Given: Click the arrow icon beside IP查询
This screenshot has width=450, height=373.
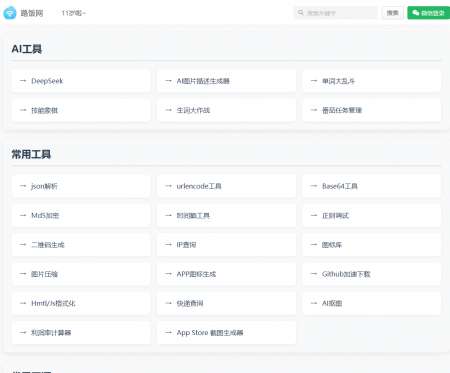Looking at the screenshot, I should click(168, 245).
